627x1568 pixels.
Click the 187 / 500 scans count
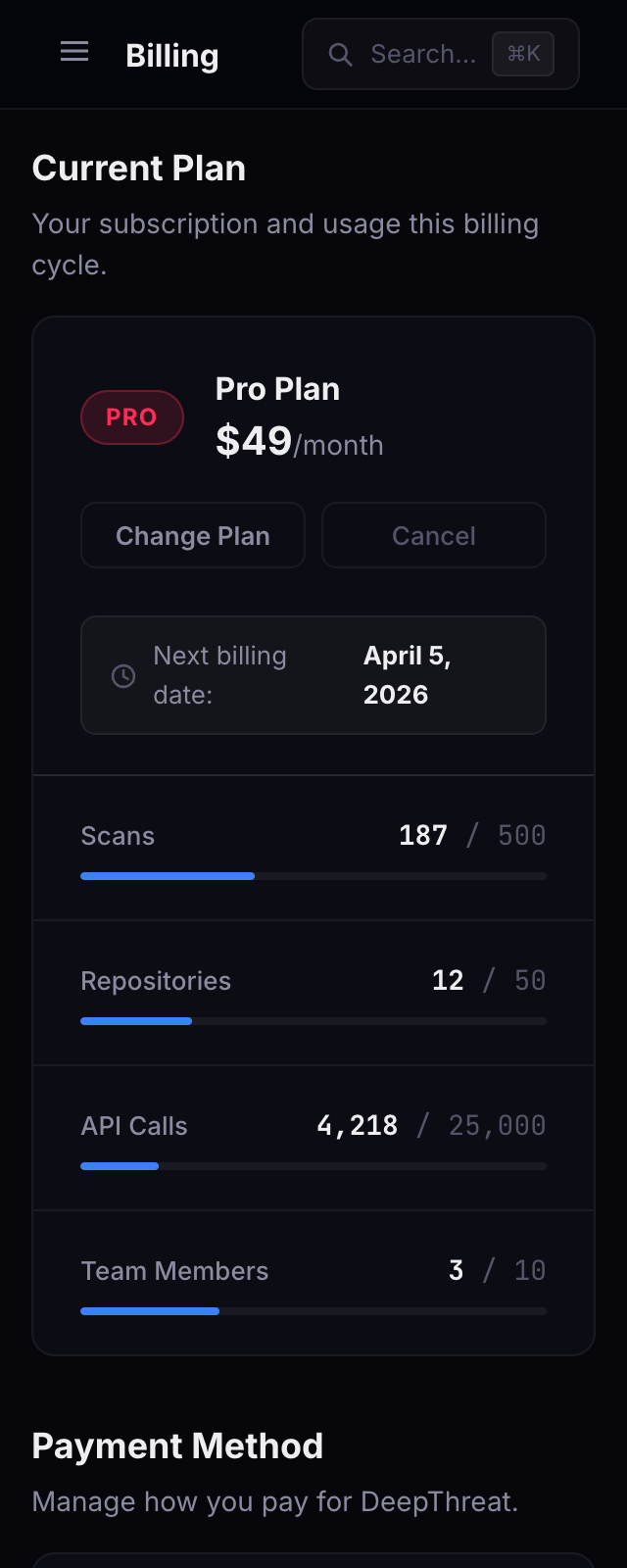tap(472, 835)
